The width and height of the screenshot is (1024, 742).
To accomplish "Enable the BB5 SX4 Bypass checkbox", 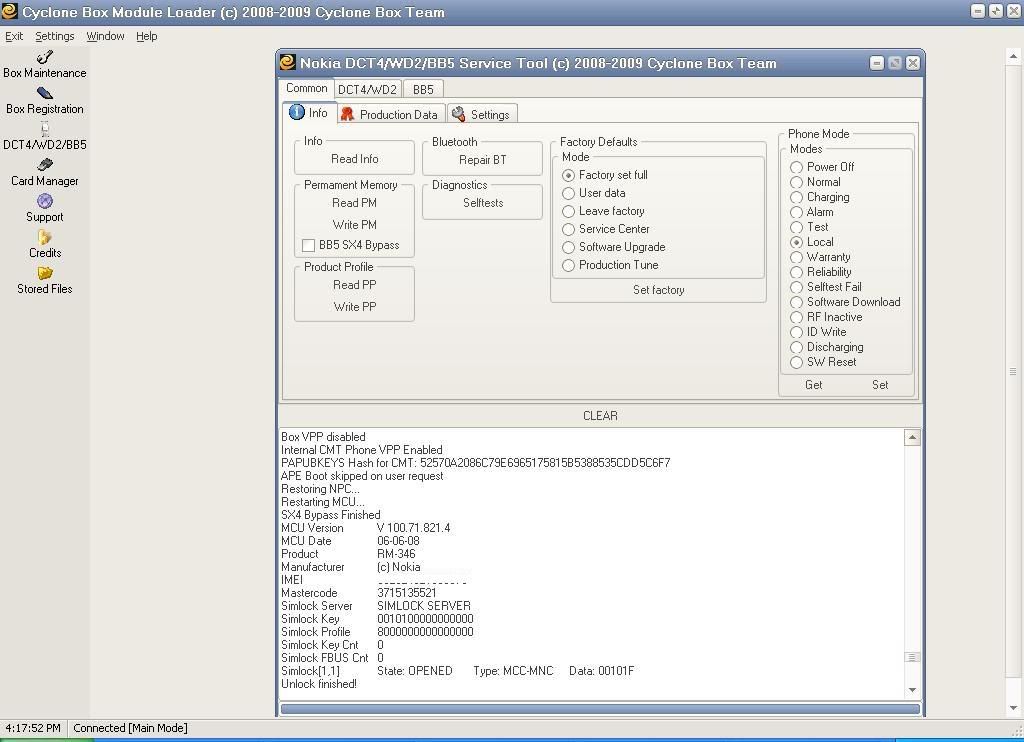I will [308, 246].
